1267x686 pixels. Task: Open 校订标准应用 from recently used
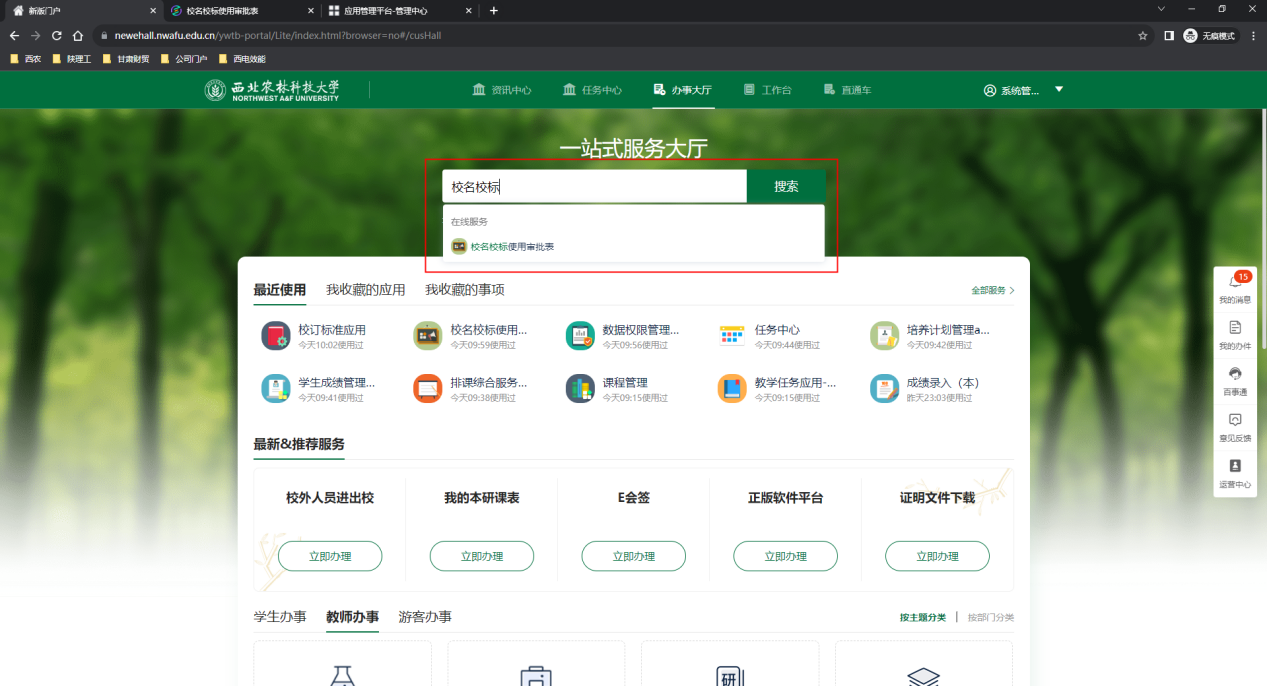click(276, 336)
